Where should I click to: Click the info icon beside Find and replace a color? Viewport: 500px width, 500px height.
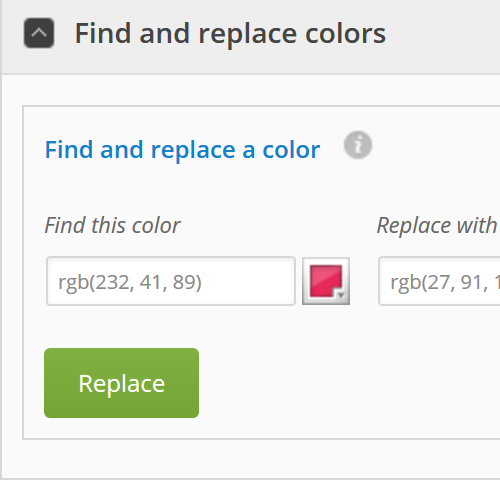[358, 145]
